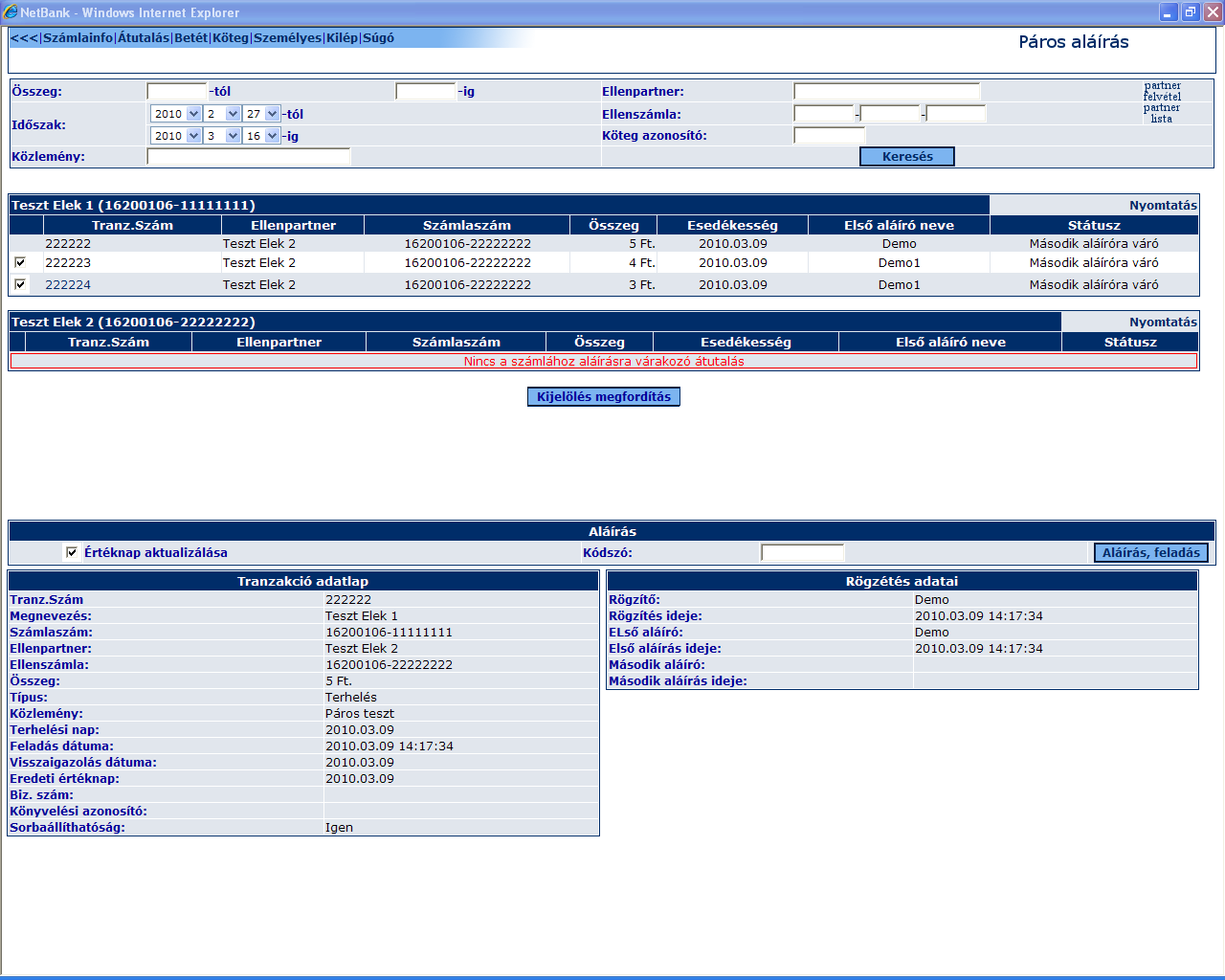Uncheck the checkbox for transaction 222224
The width and height of the screenshot is (1225, 980).
(x=20, y=284)
